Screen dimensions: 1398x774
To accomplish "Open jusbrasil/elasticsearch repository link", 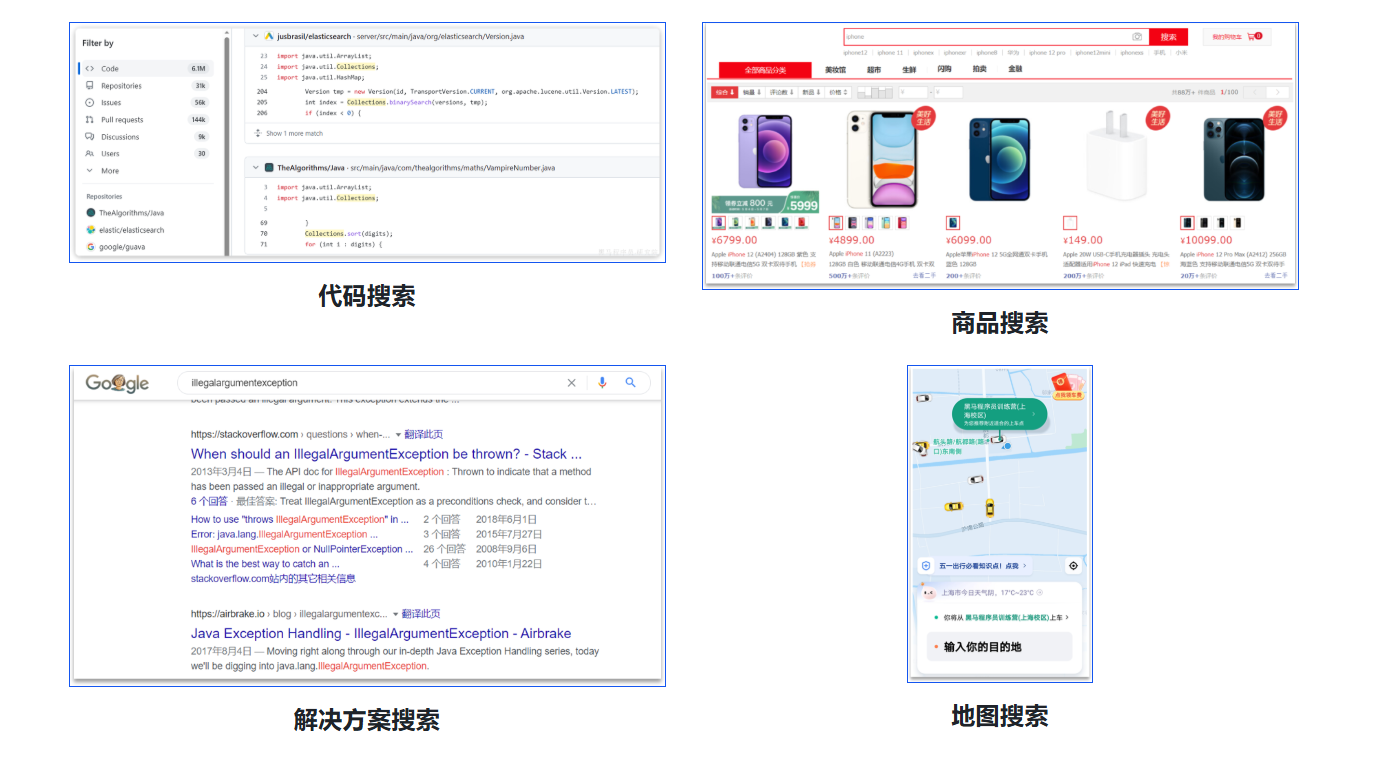I will (314, 36).
